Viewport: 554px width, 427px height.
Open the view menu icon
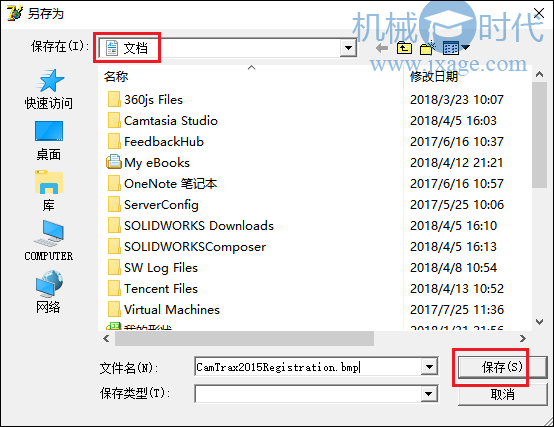point(456,48)
